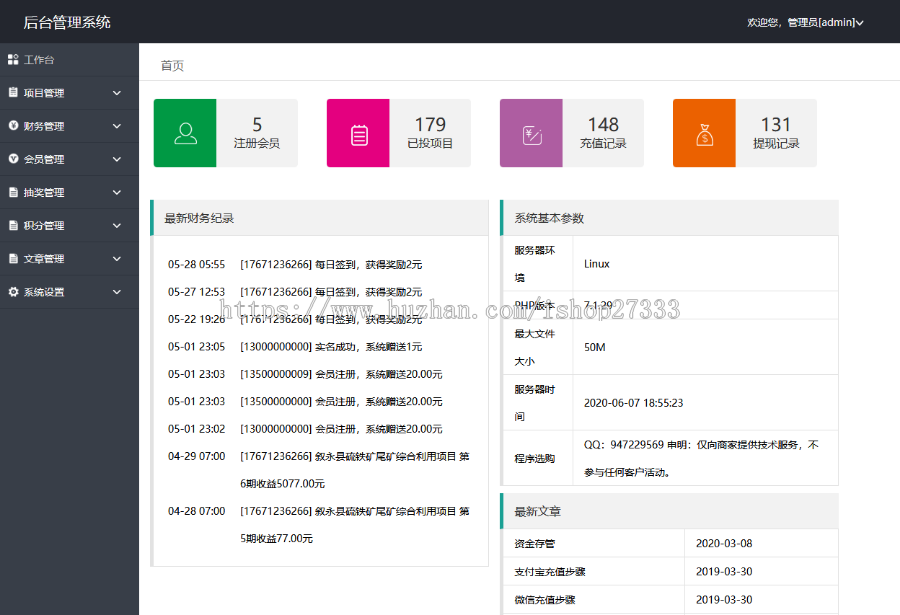The height and width of the screenshot is (615, 900).
Task: Click the 会员管理 round icon
Action: [x=13, y=159]
